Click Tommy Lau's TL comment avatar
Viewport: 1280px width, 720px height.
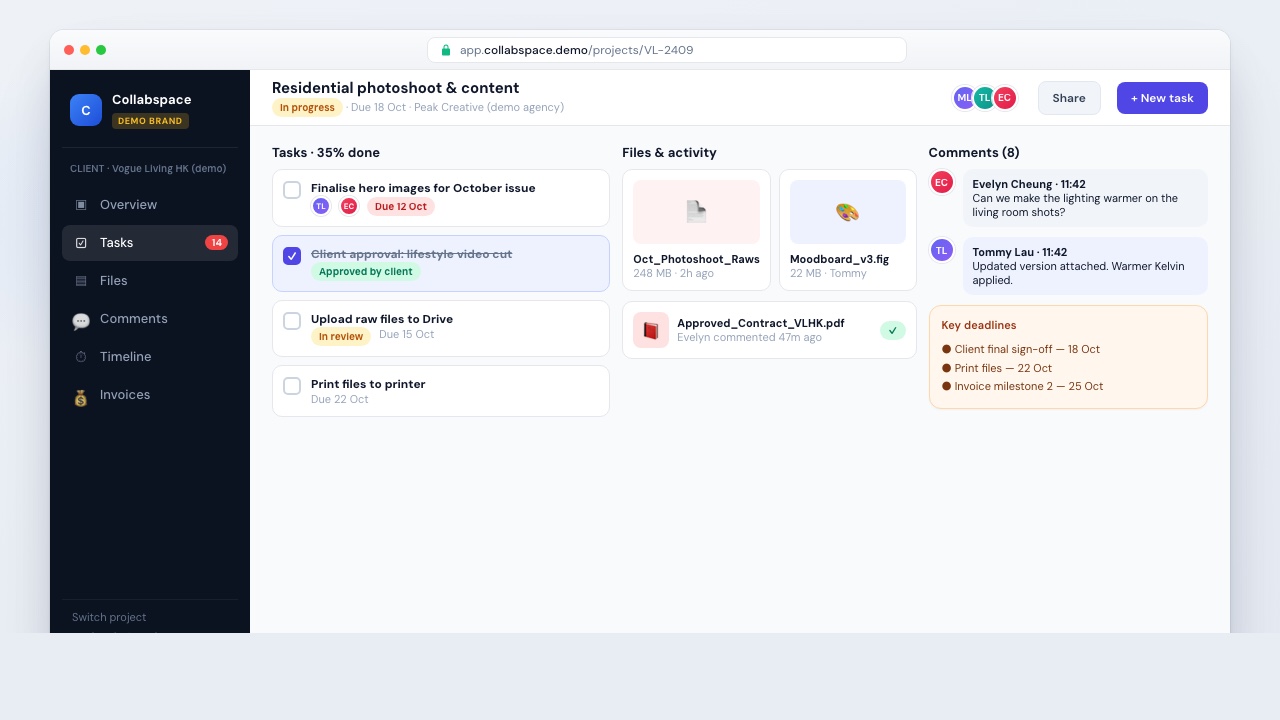(x=942, y=250)
